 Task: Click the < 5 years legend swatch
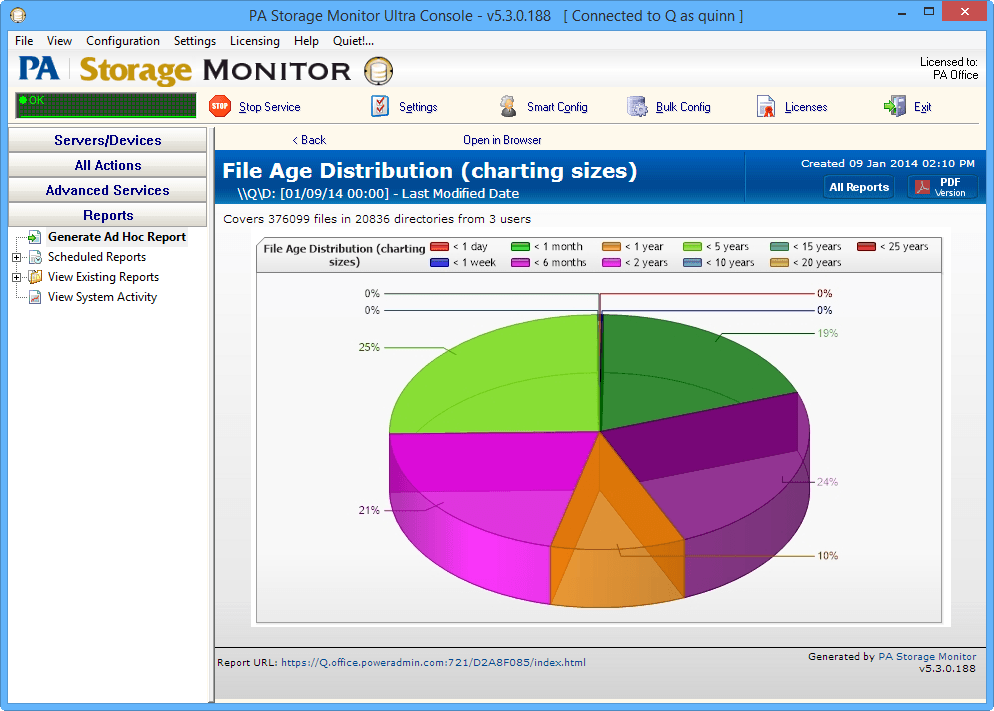click(x=692, y=247)
